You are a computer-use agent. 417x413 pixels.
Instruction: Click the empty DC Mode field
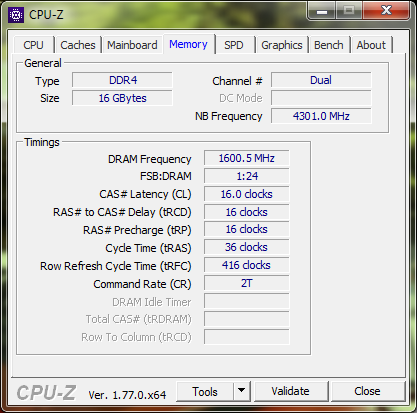pyautogui.click(x=321, y=98)
